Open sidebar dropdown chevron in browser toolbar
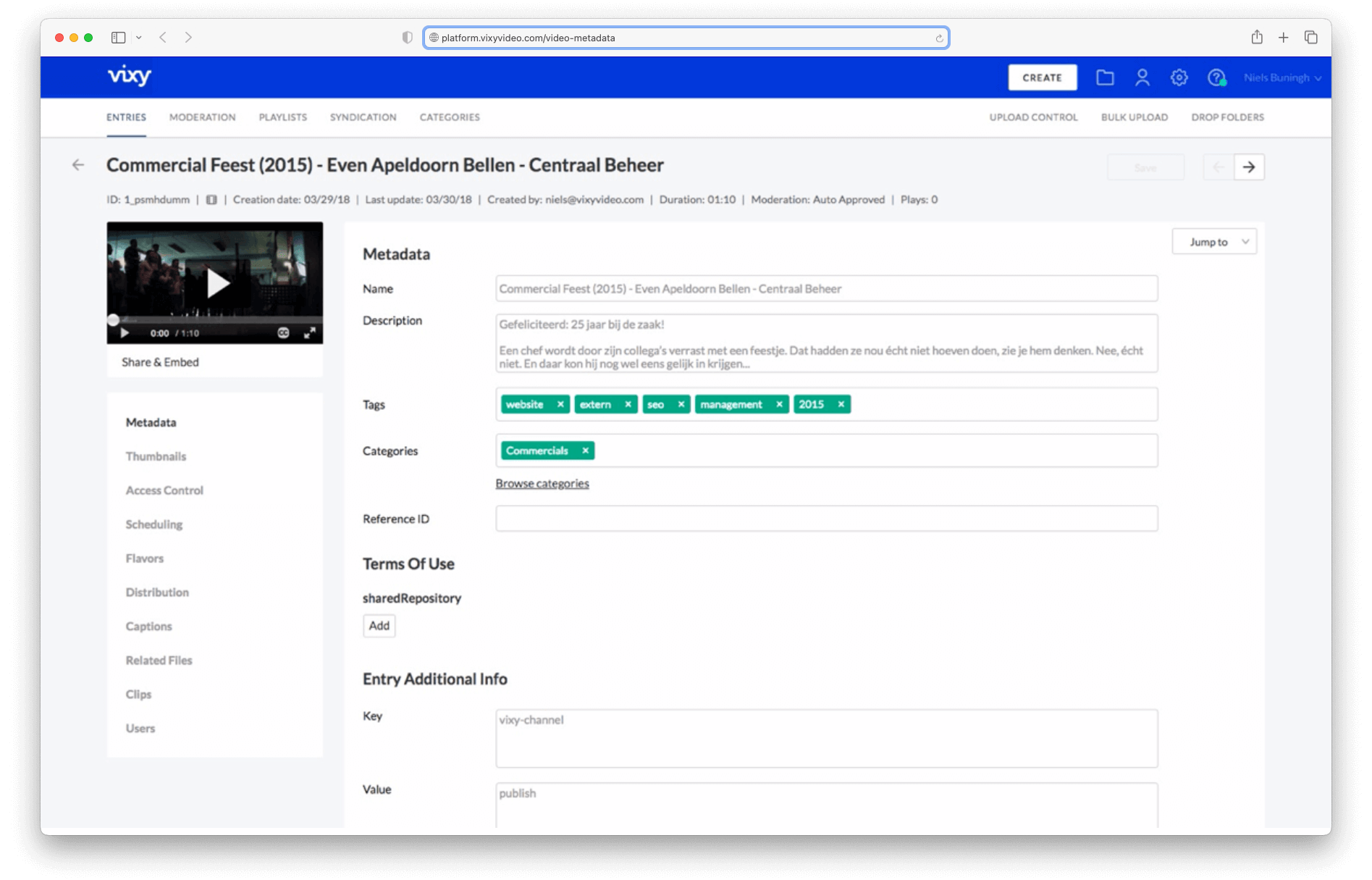The image size is (1372, 880). coord(138,38)
